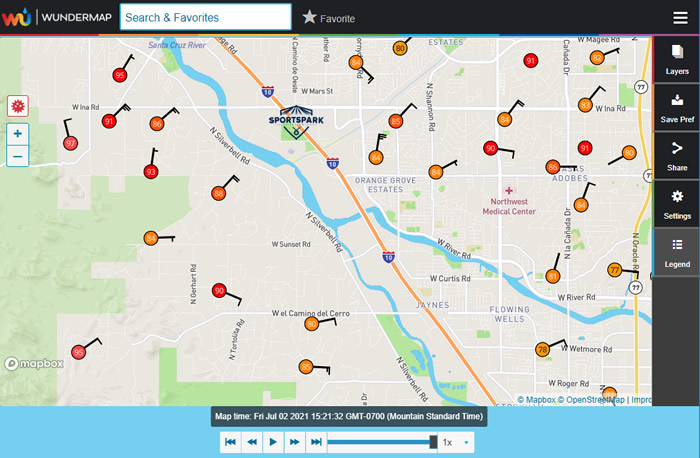Skip to first animation frame
700x458 pixels.
click(230, 442)
